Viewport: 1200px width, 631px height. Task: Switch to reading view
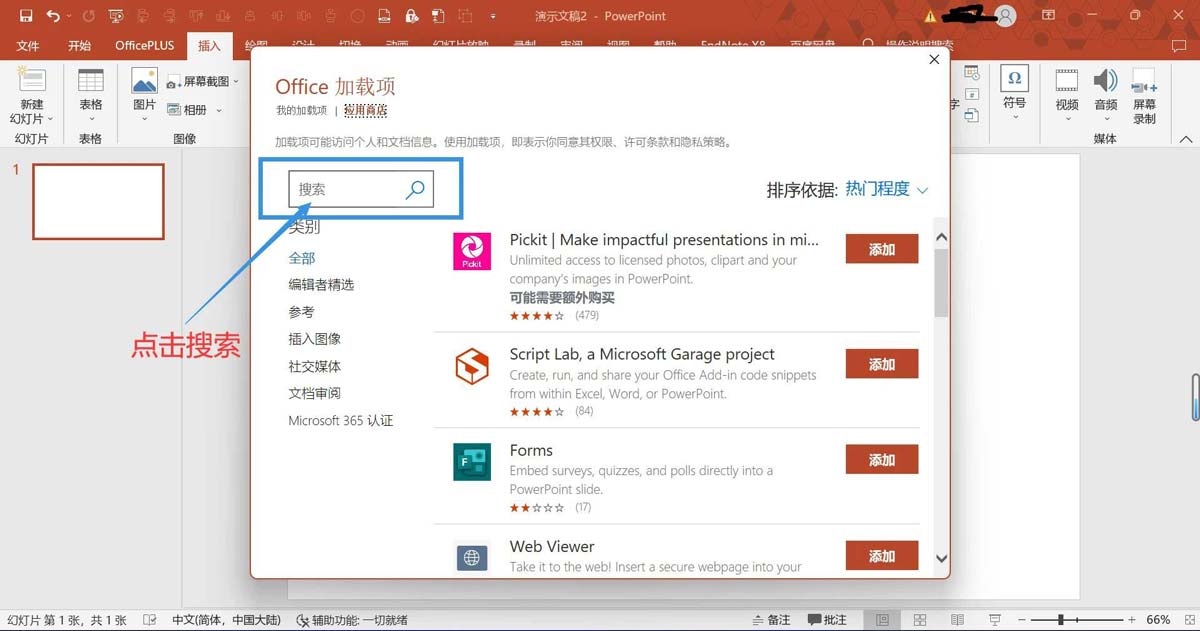(957, 620)
